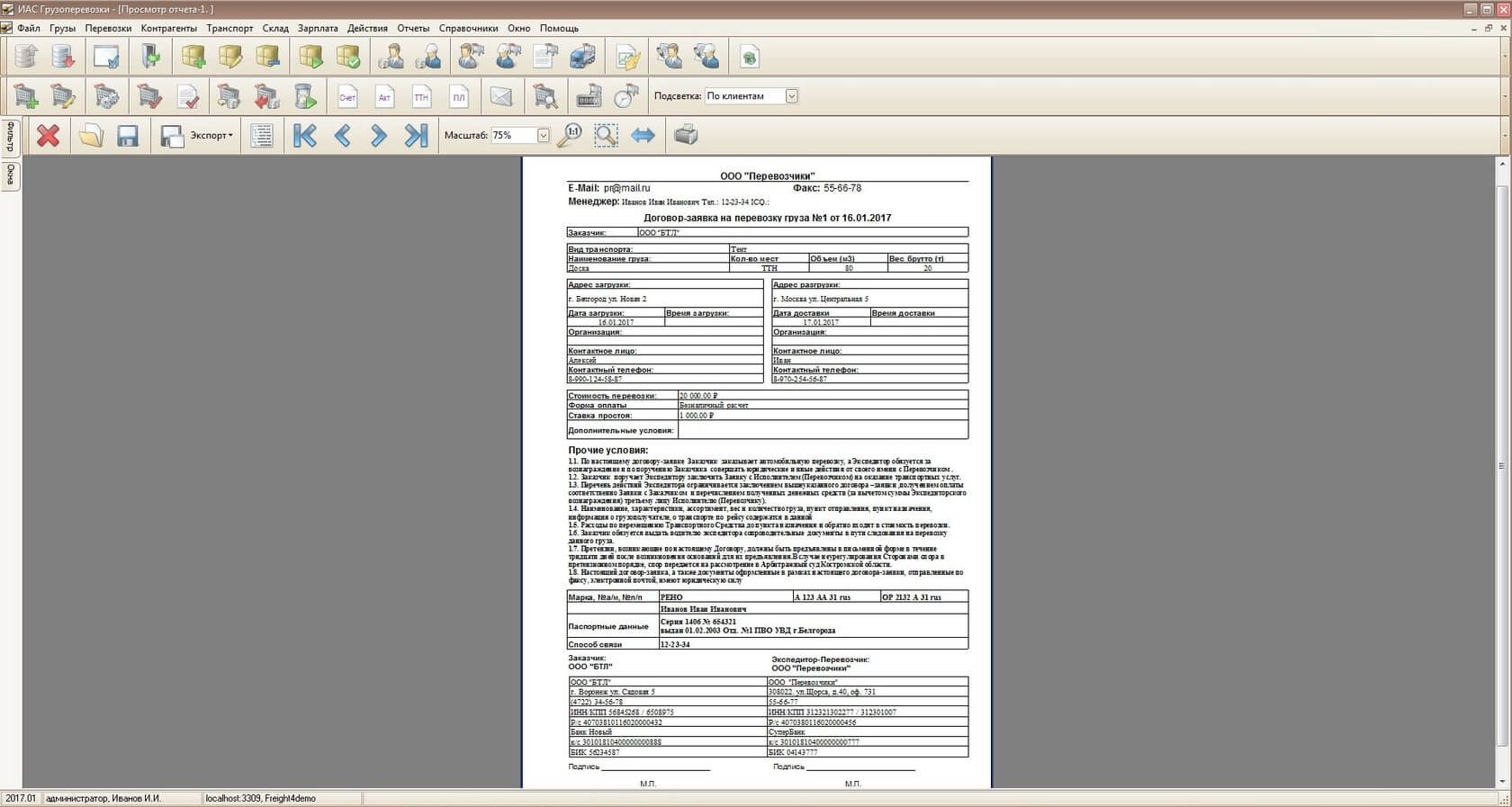Click the edit cargo box icon with pencil
1512x807 pixels.
230,57
